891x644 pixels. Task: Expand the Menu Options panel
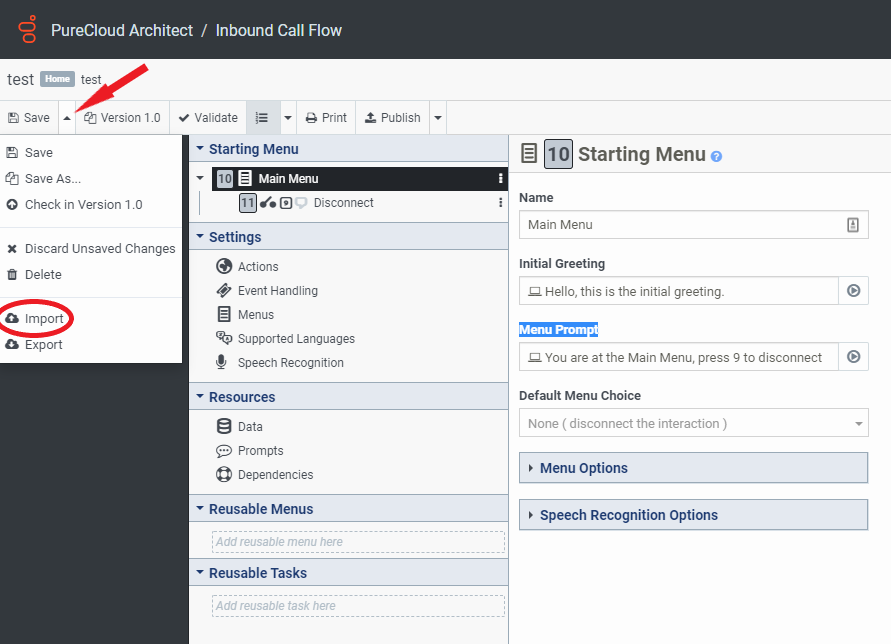pyautogui.click(x=693, y=468)
